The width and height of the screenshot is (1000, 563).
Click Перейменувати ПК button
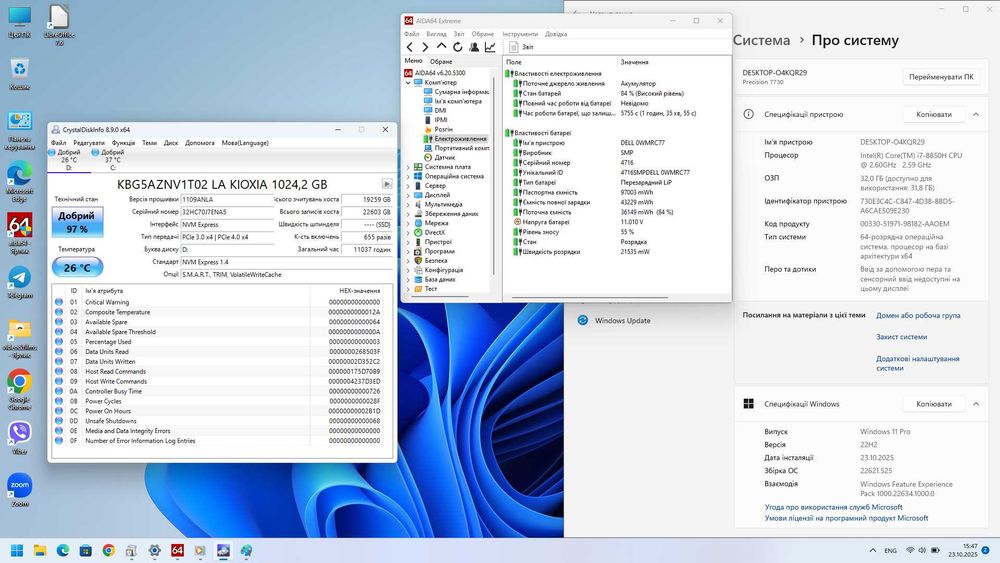[x=941, y=77]
